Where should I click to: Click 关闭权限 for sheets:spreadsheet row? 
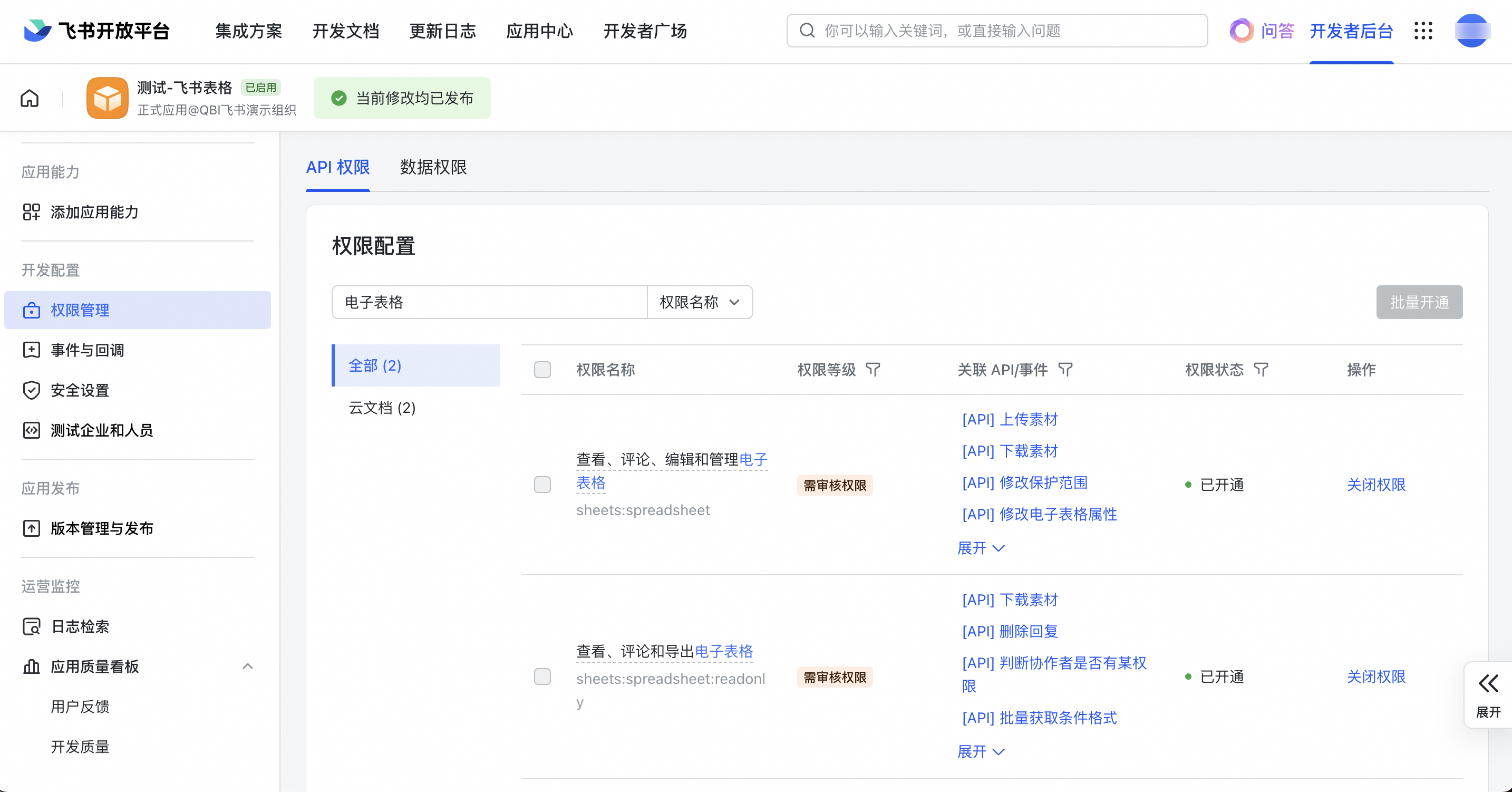(x=1376, y=485)
